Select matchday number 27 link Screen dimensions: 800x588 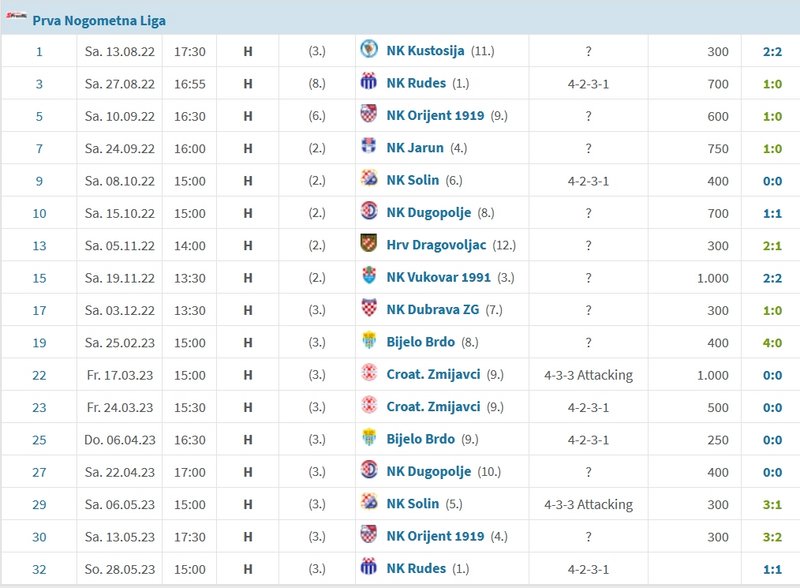(x=39, y=472)
